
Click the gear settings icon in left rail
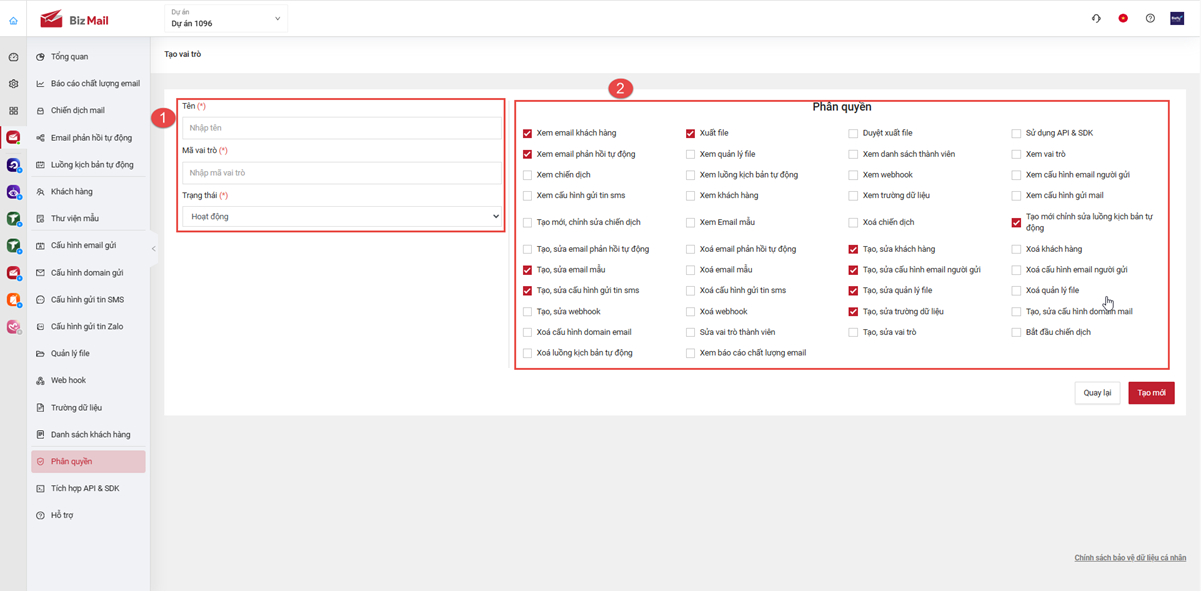13,84
